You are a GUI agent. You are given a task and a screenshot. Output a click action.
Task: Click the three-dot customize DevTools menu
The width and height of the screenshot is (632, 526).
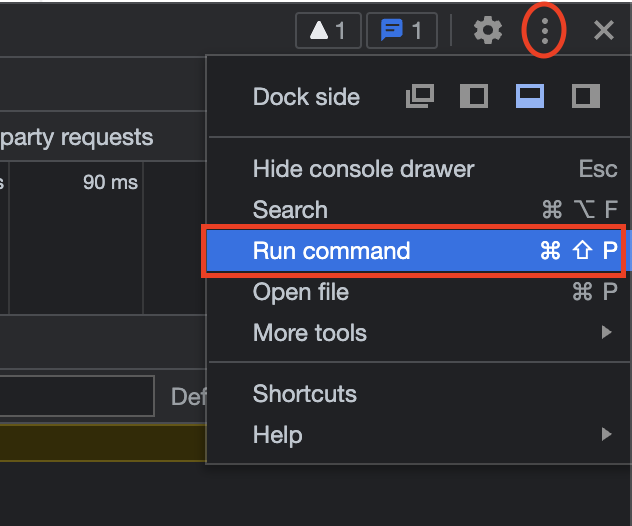545,31
